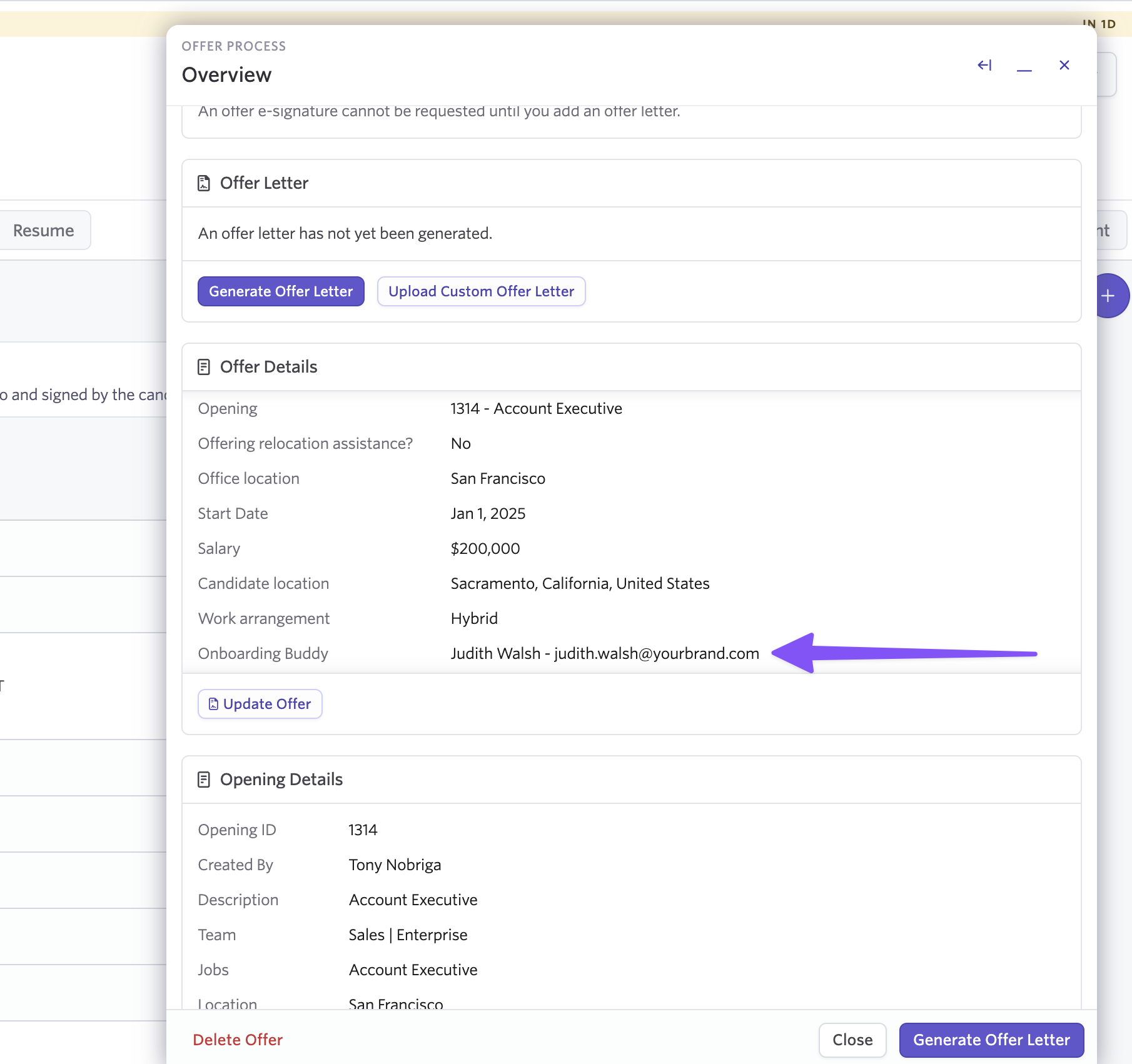Screen dimensions: 1132x1064
Task: Click the collapse panel arrow icon
Action: (x=984, y=65)
